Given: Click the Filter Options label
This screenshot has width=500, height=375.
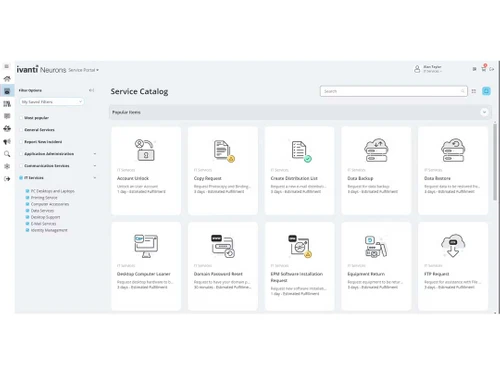Looking at the screenshot, I should coord(30,90).
